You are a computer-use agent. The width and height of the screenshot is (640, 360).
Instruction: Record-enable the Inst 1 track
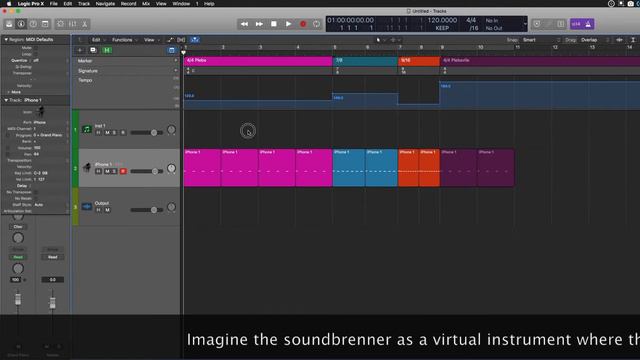tap(123, 133)
